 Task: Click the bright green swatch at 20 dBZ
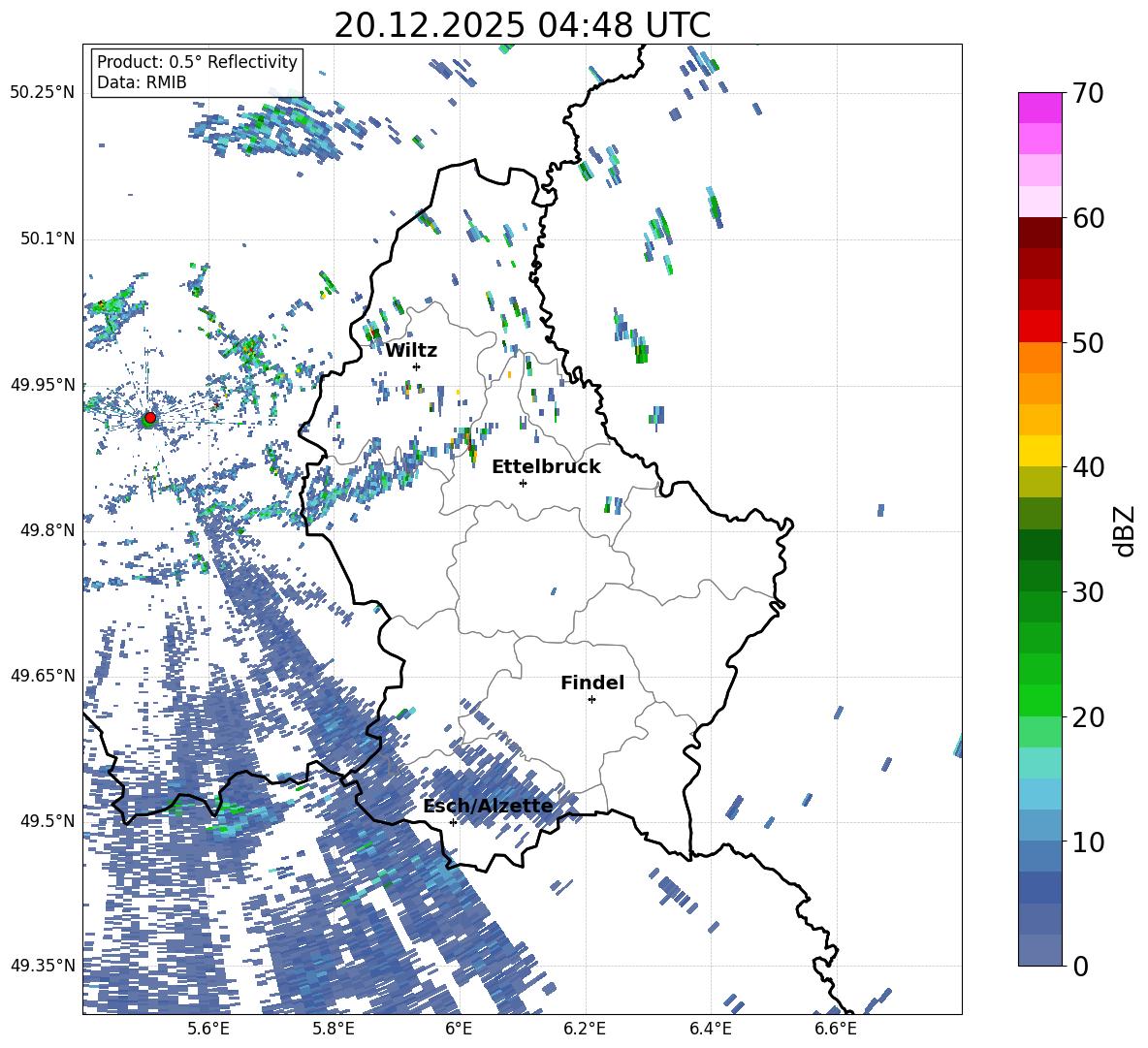(1039, 700)
